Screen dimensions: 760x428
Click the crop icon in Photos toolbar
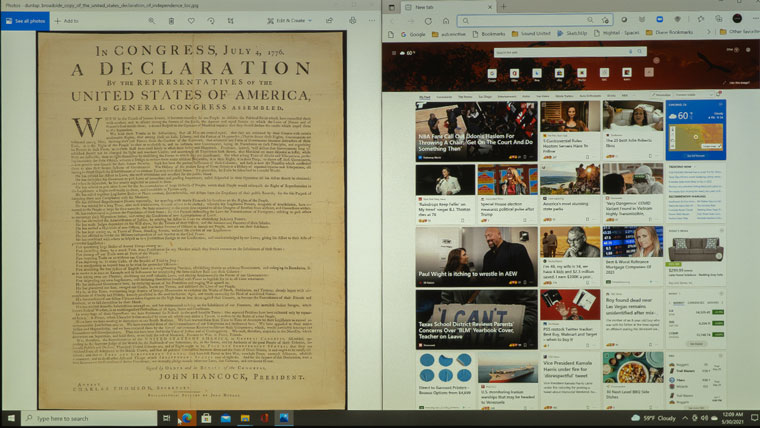click(231, 21)
